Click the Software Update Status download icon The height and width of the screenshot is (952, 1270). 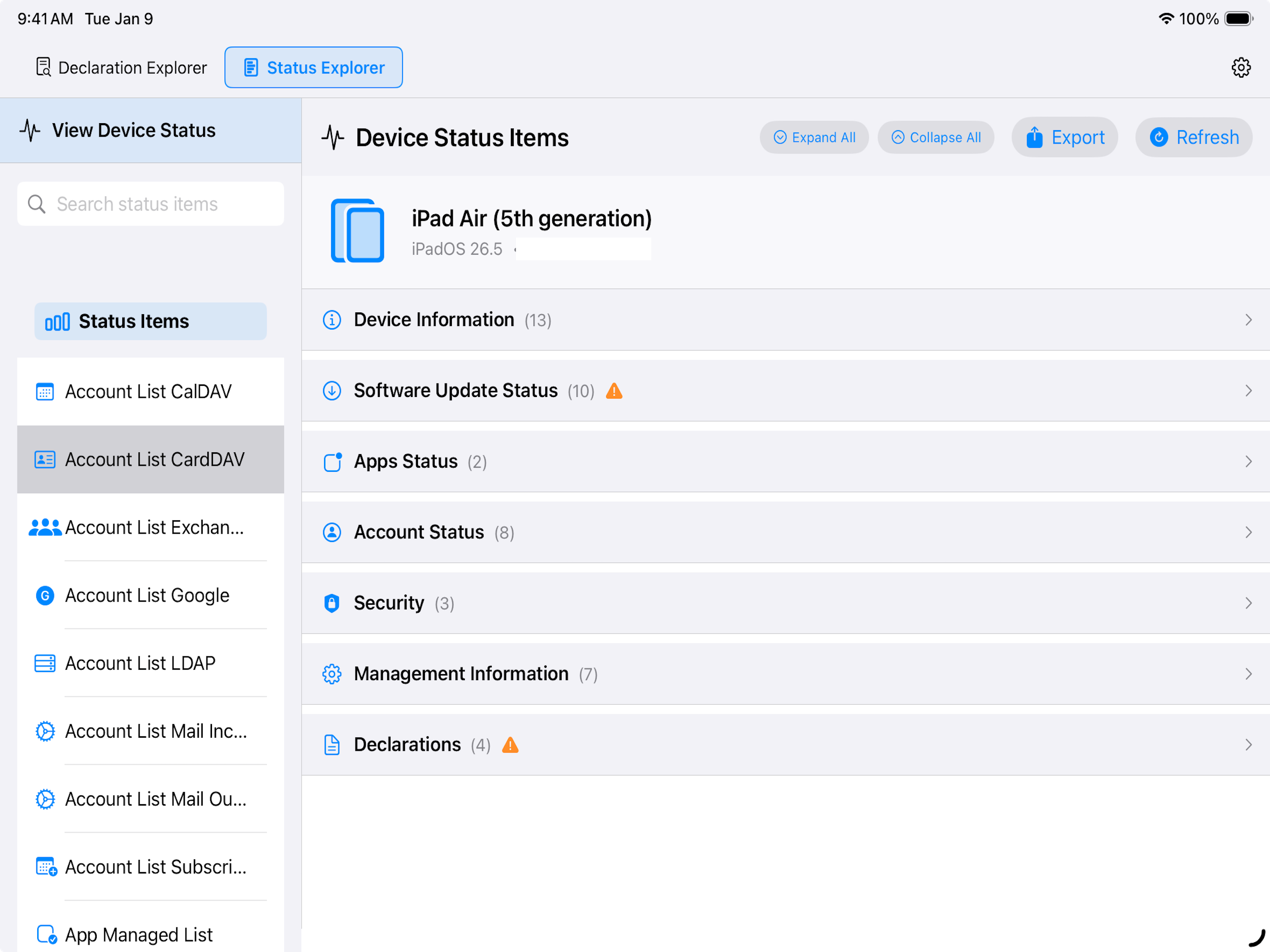click(332, 390)
